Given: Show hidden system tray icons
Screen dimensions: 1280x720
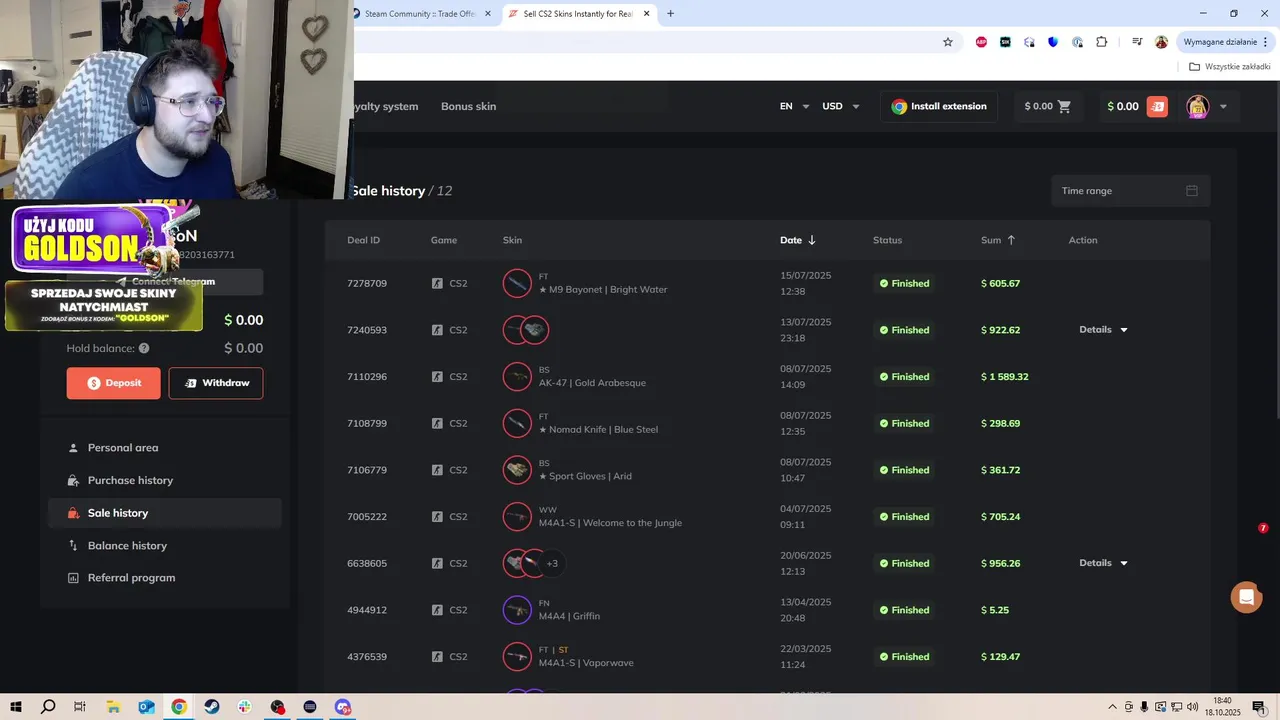Looking at the screenshot, I should [x=1114, y=707].
